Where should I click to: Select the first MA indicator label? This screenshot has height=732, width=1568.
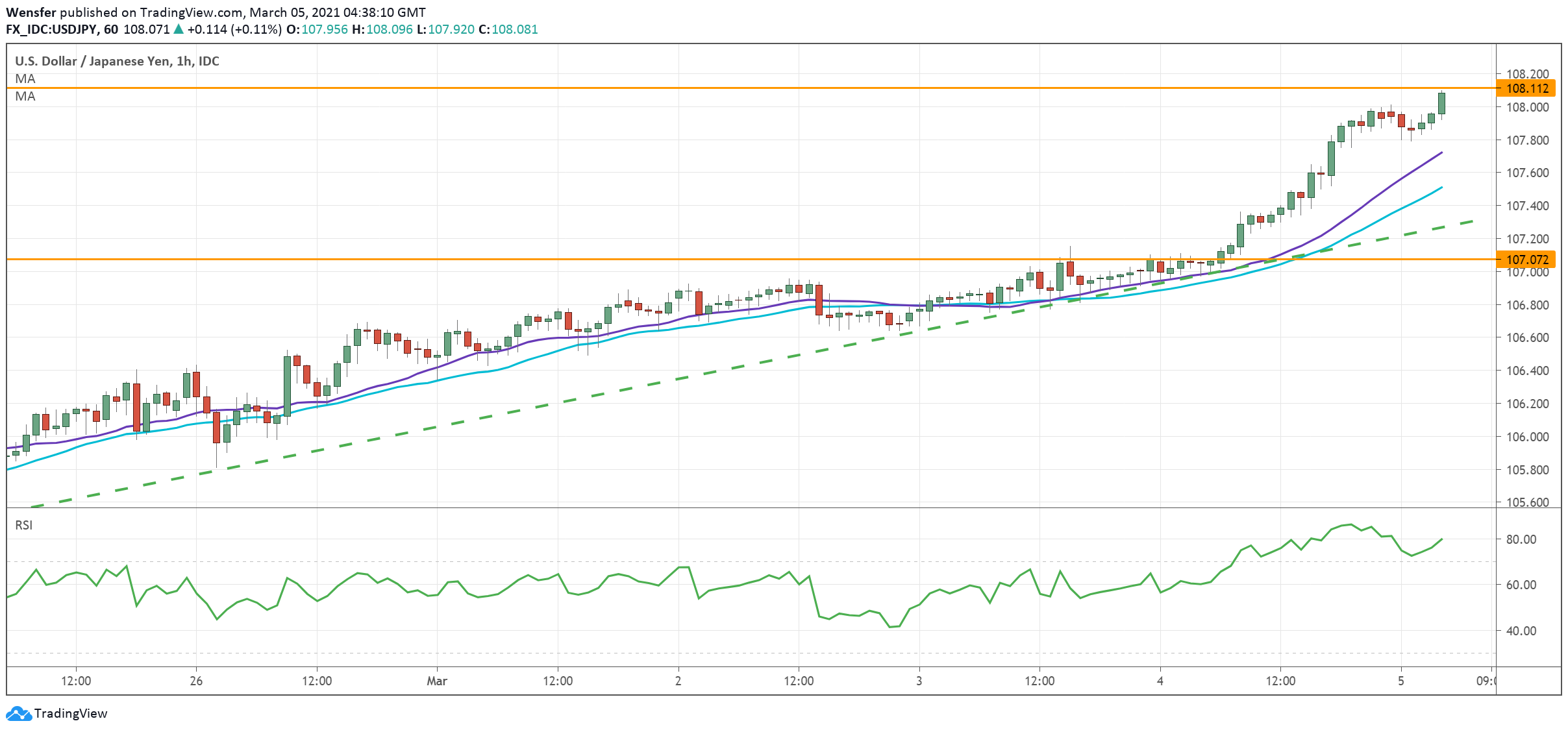[x=25, y=79]
